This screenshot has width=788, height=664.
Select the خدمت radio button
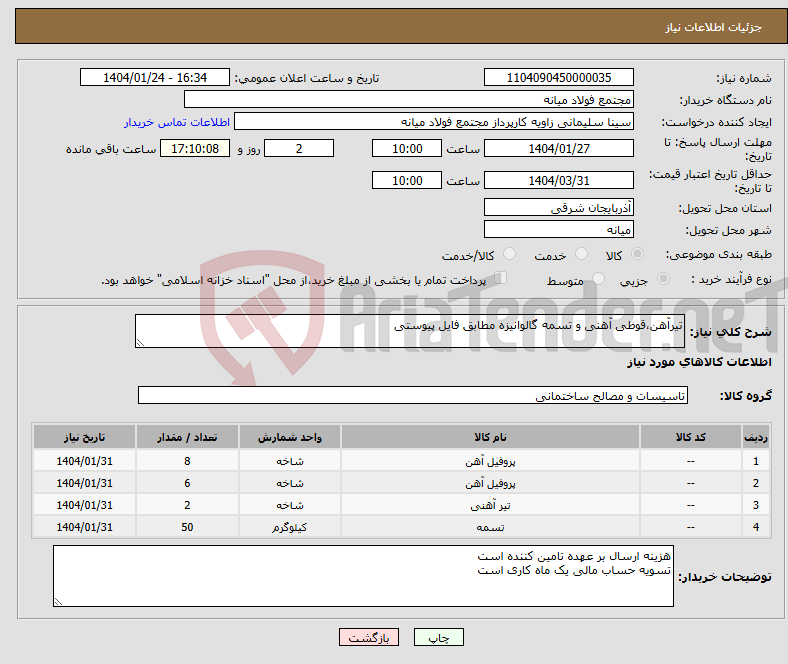tap(581, 254)
